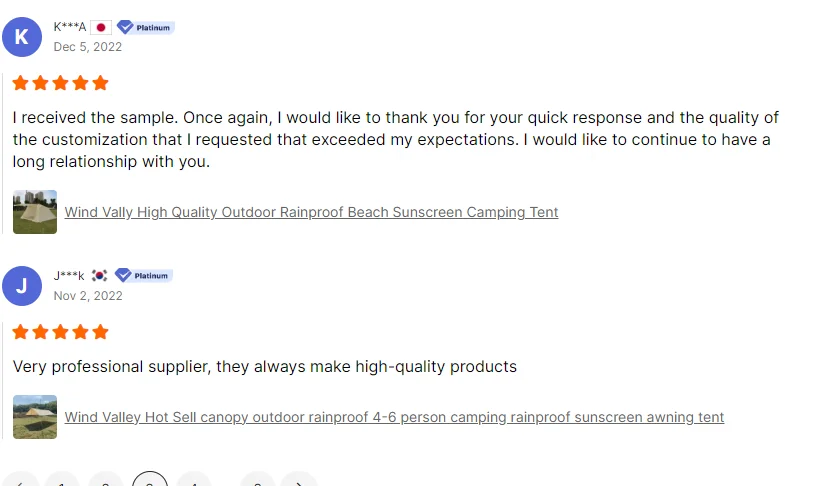Go to the previous reviews page arrow
Image resolution: width=826 pixels, height=486 pixels.
[20, 480]
